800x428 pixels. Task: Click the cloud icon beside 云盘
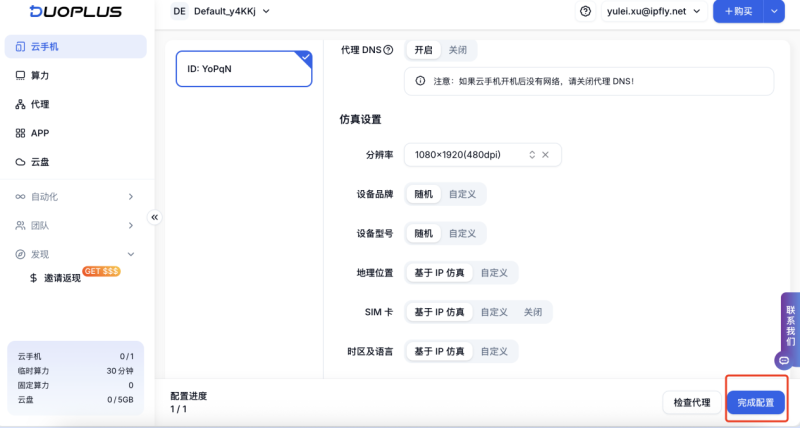pos(20,162)
